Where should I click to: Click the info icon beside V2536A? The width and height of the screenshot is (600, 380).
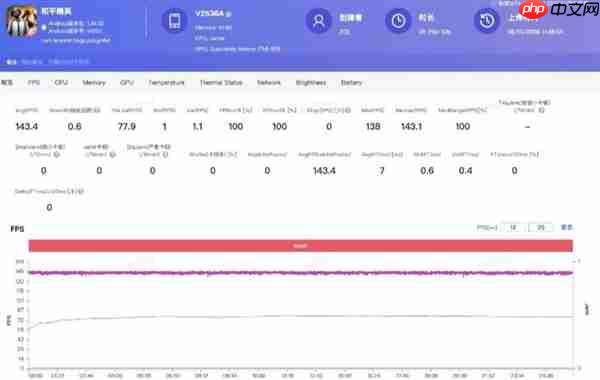pyautogui.click(x=228, y=14)
